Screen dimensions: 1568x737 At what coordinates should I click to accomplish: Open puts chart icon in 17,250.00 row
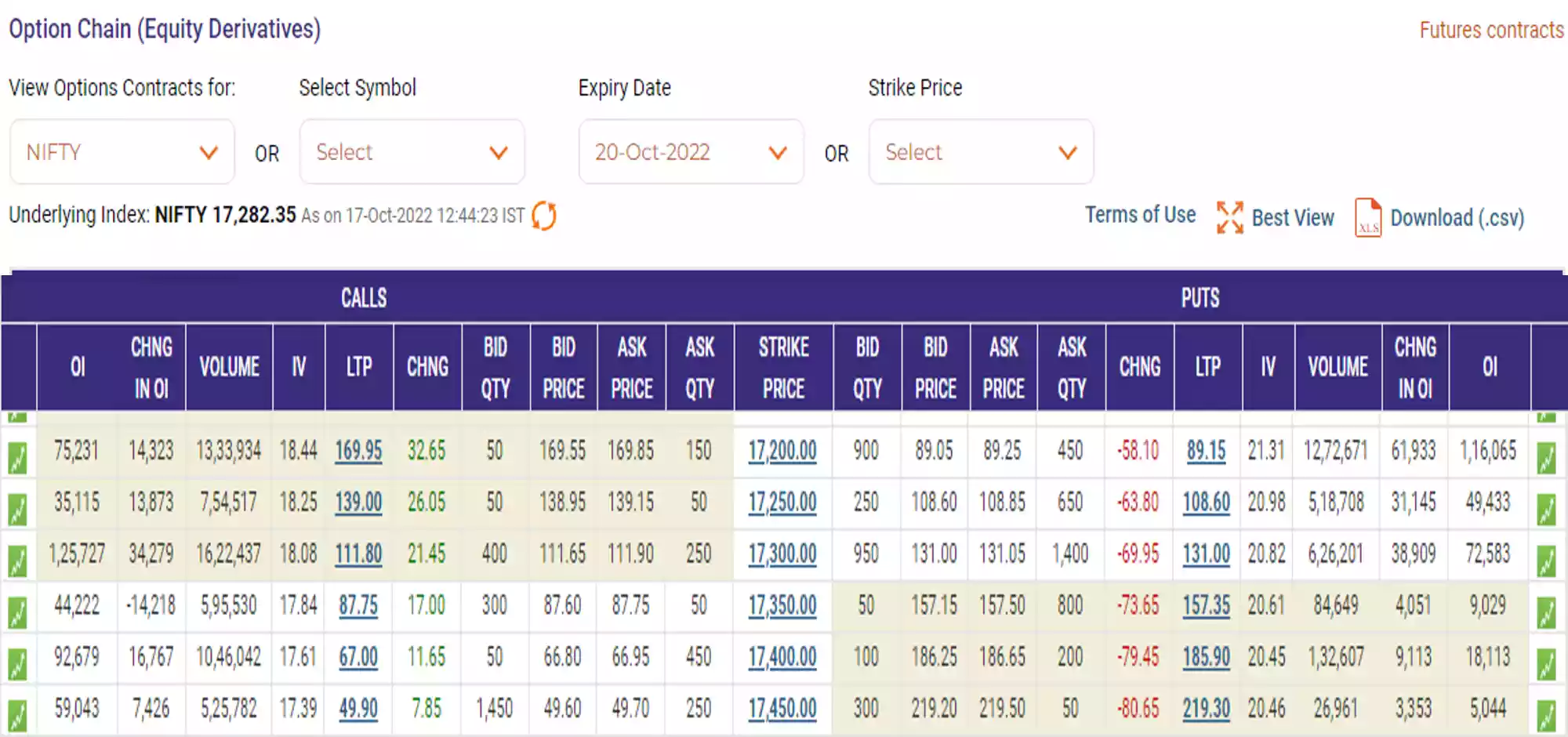click(1546, 510)
